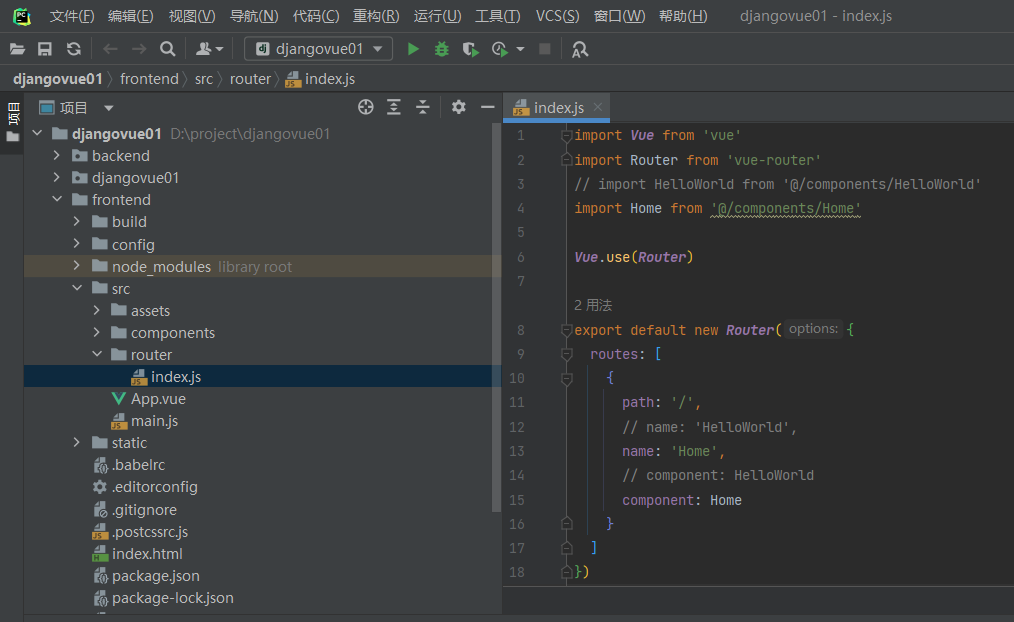Click the sync reload icon
Screen dimensions: 1014x622
click(73, 49)
